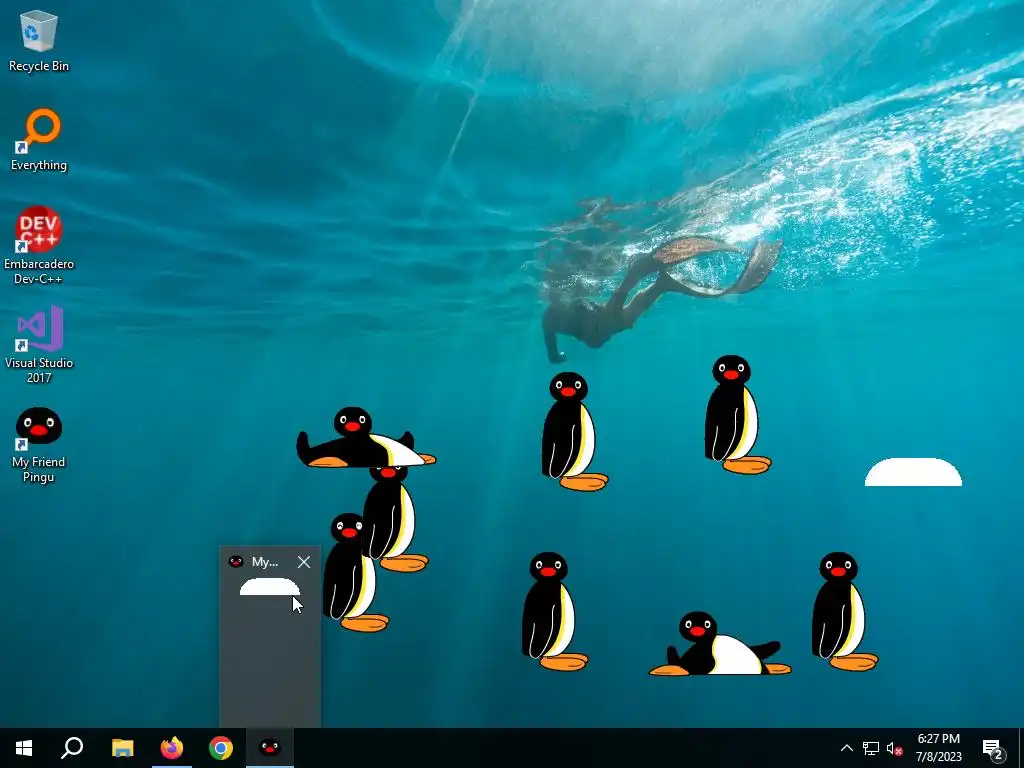Select the Embarcadero Dev-C++ shortcut
The width and height of the screenshot is (1024, 768).
pos(39,246)
